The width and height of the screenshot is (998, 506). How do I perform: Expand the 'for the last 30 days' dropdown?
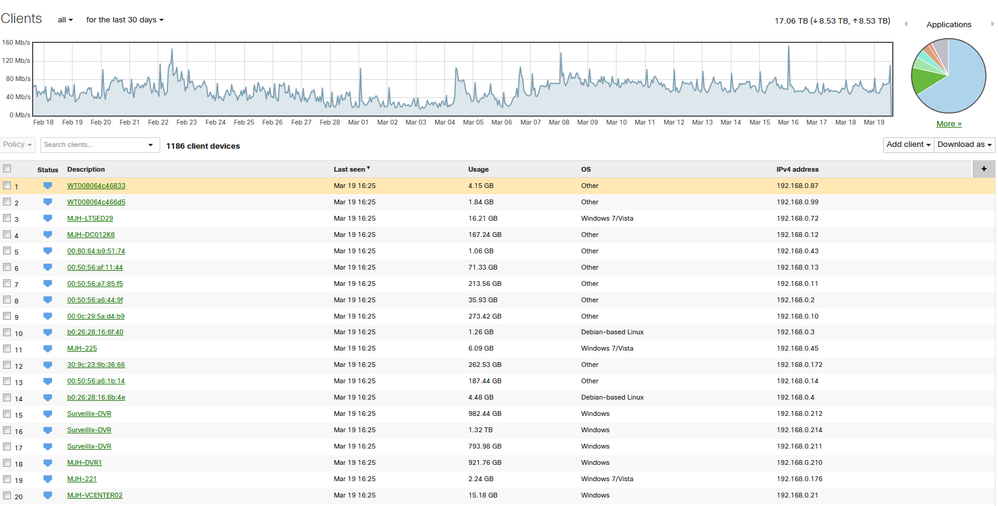tap(124, 20)
